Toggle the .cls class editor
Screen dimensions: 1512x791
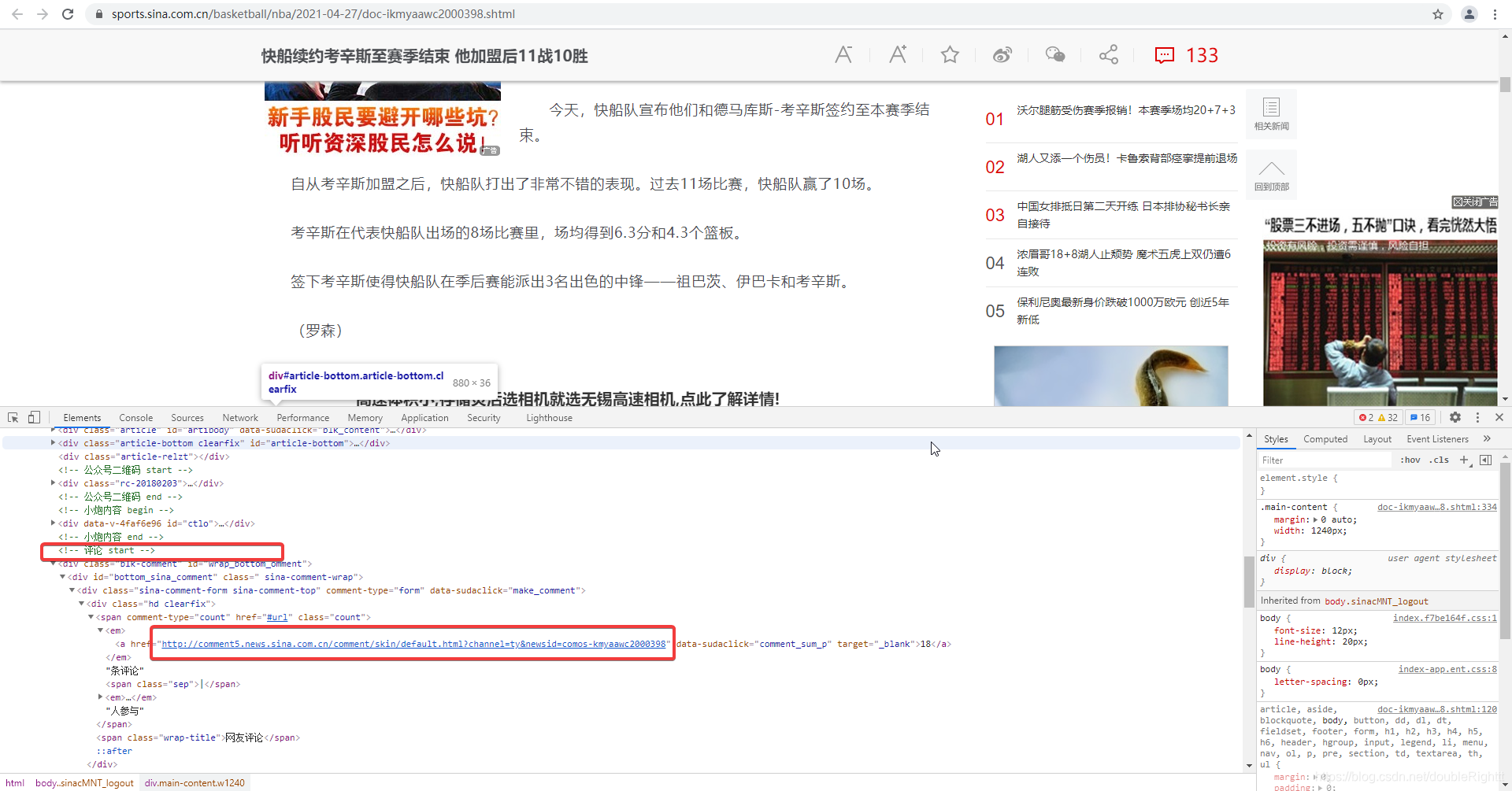click(x=1440, y=460)
